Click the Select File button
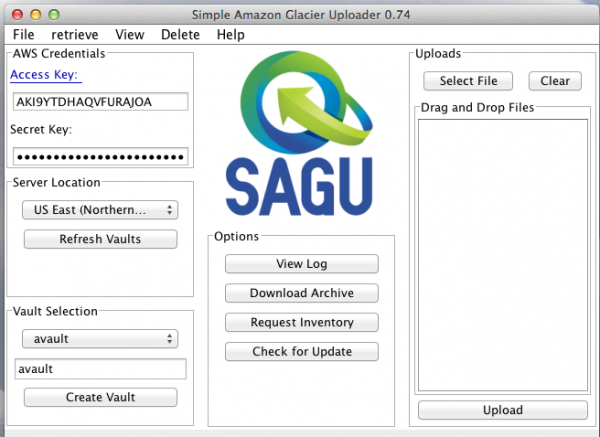The image size is (600, 437). 468,81
